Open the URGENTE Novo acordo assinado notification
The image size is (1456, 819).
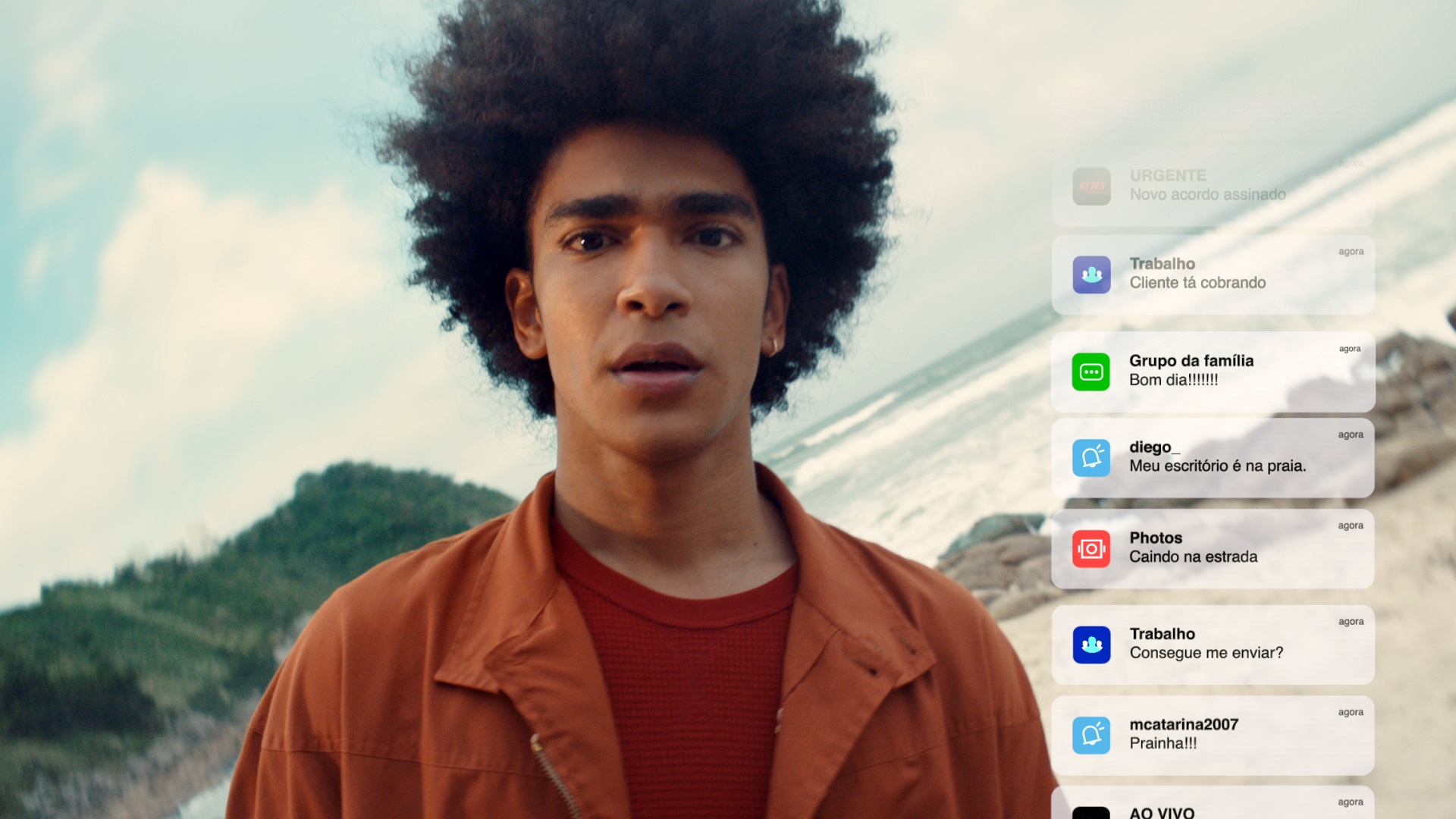1213,186
